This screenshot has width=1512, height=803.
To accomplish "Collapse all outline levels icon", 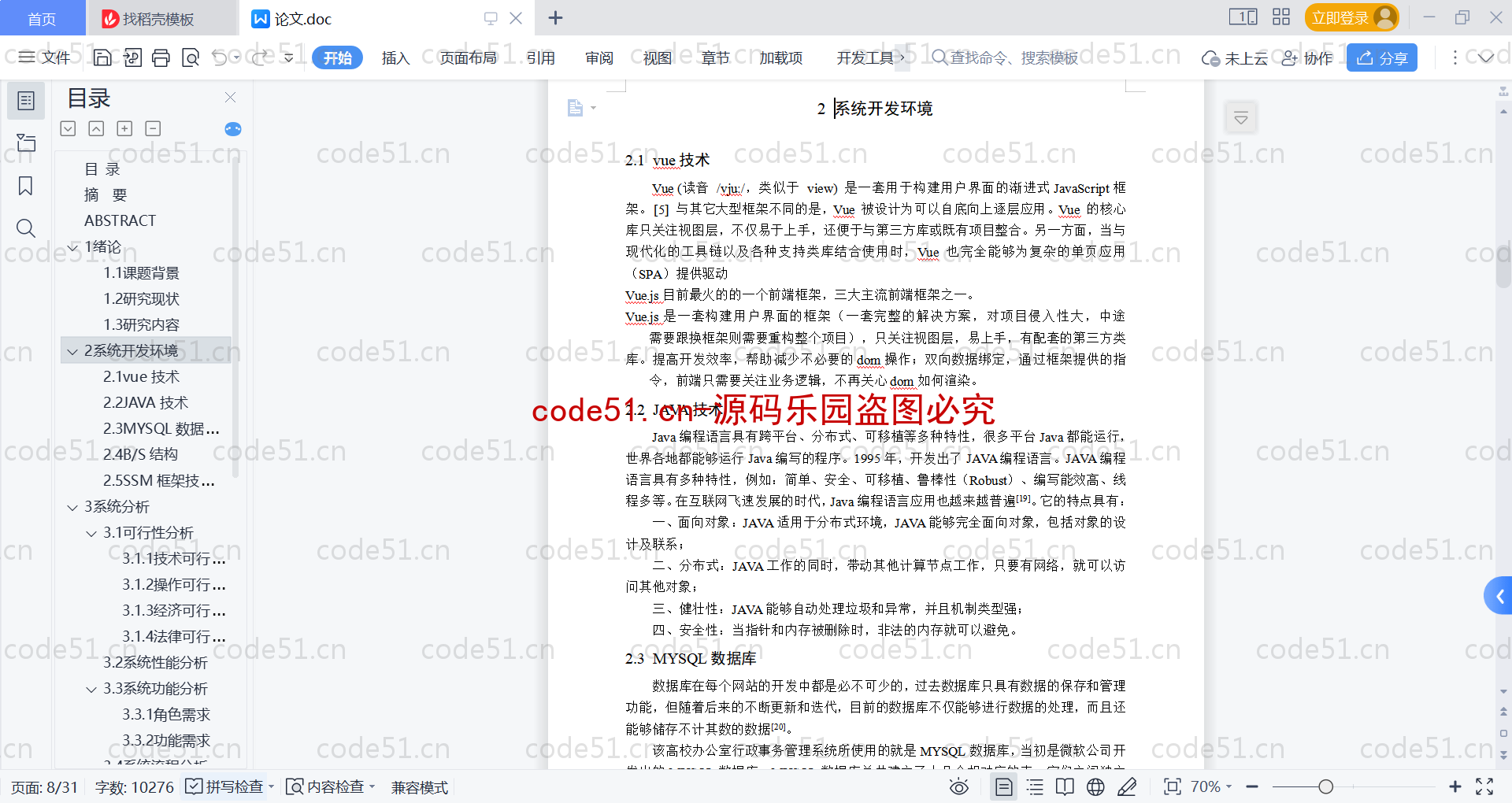I will (x=96, y=128).
